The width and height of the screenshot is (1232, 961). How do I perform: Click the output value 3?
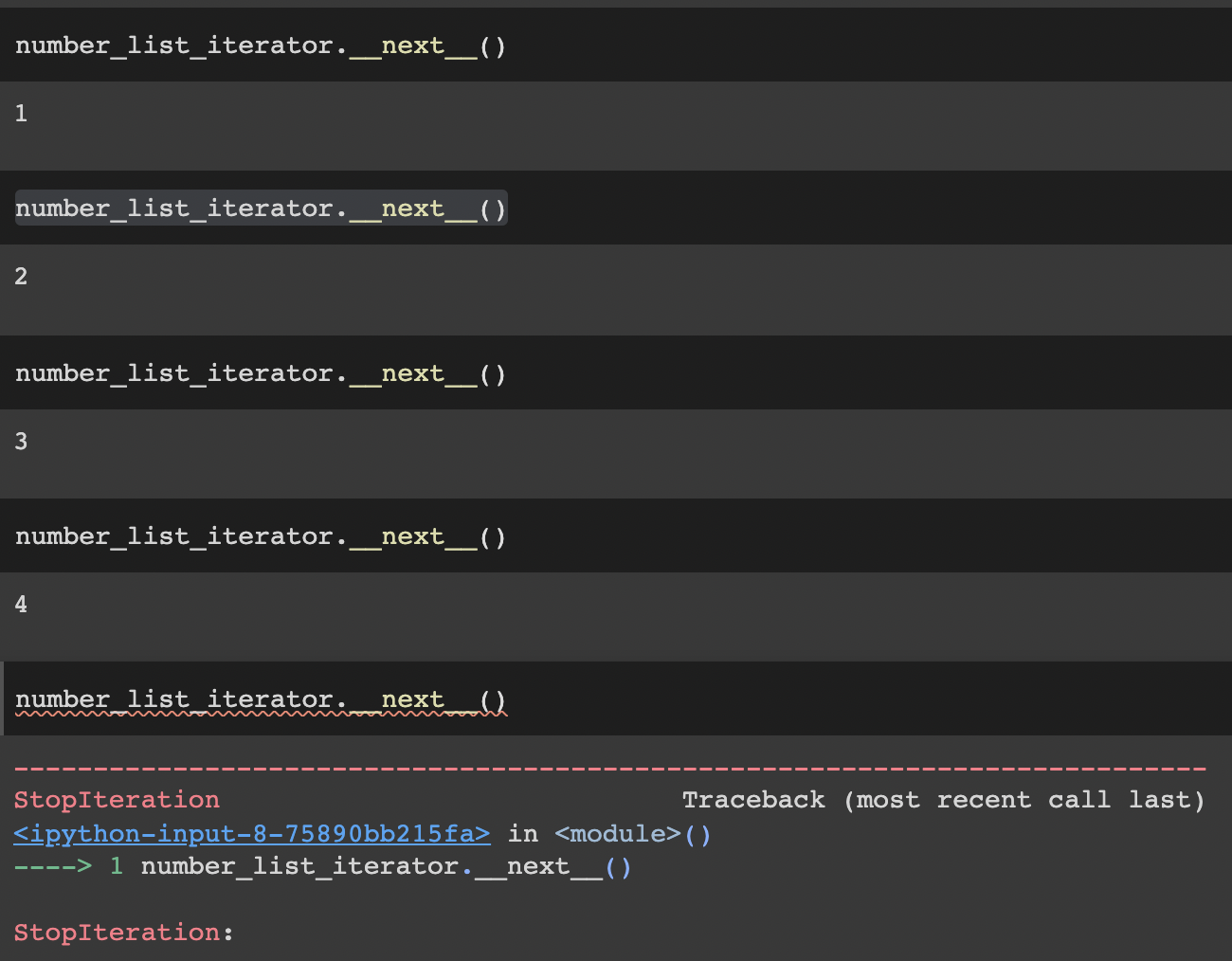[21, 442]
